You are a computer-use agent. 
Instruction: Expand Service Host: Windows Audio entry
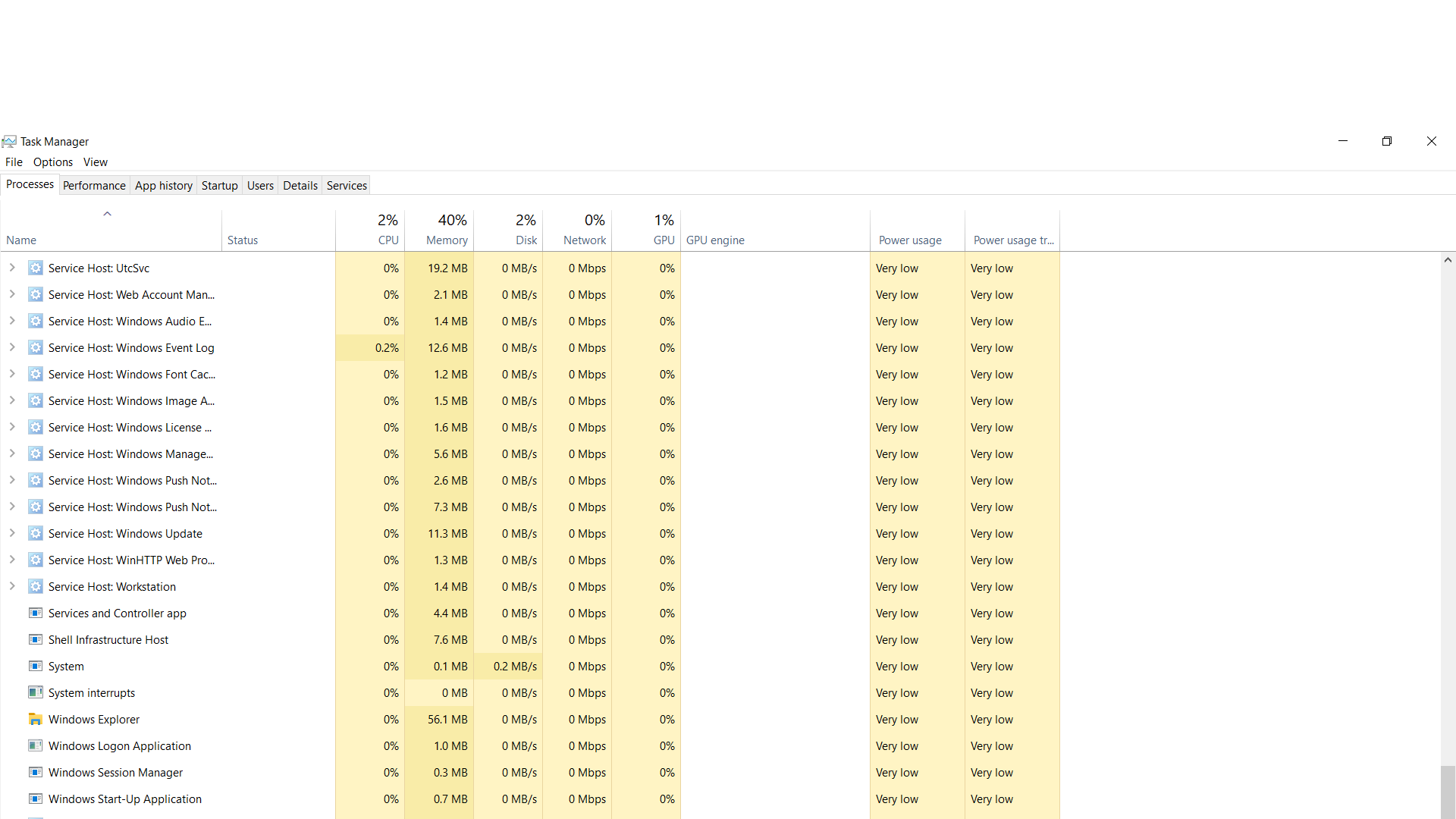click(12, 321)
